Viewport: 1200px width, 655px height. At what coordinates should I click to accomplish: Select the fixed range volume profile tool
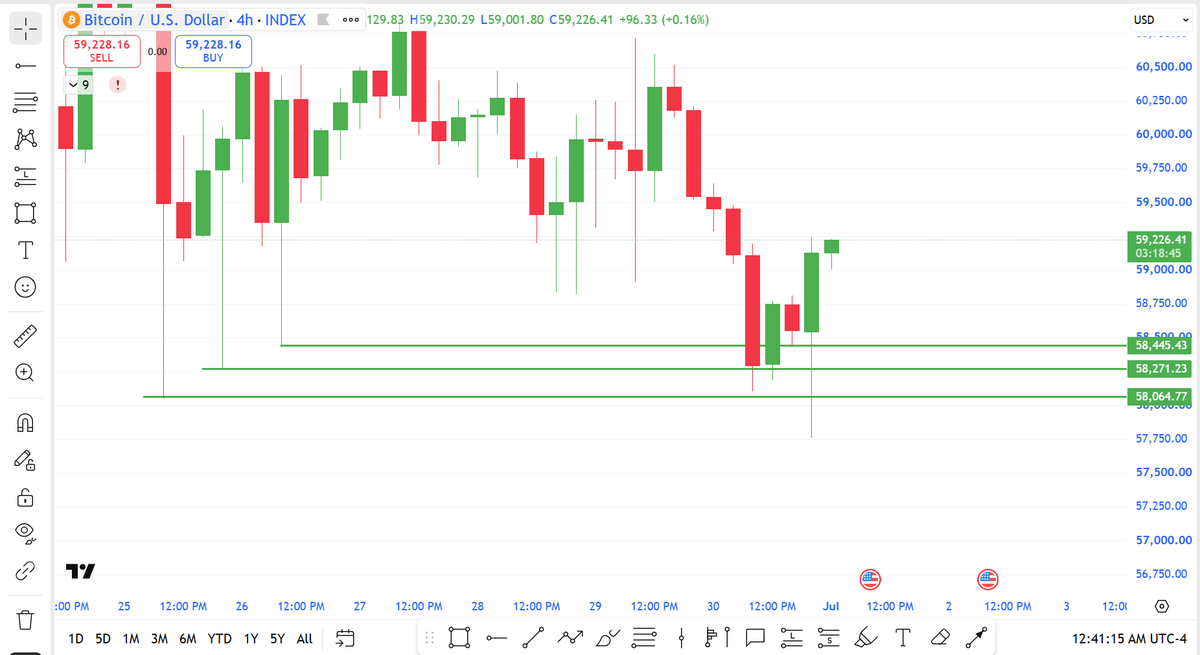tap(718, 636)
